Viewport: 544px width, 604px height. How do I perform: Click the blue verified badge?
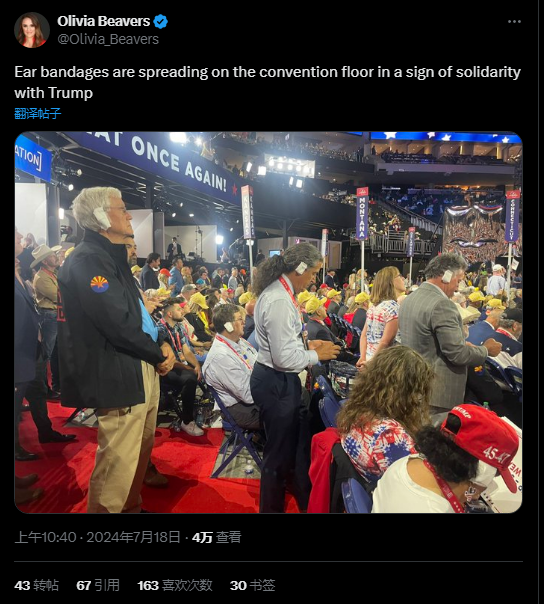(x=161, y=22)
